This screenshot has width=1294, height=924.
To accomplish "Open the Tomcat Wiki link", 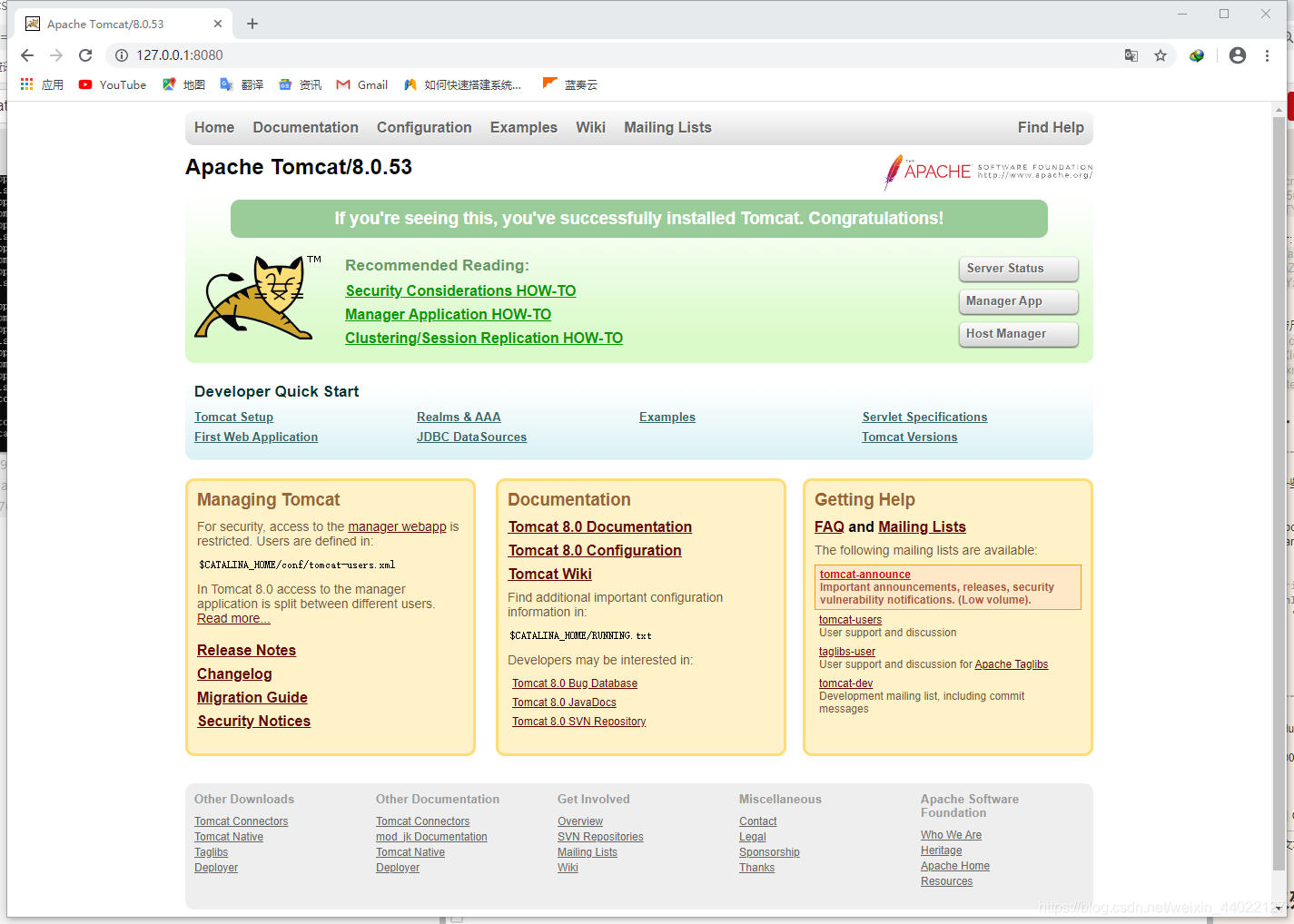I will pyautogui.click(x=550, y=575).
